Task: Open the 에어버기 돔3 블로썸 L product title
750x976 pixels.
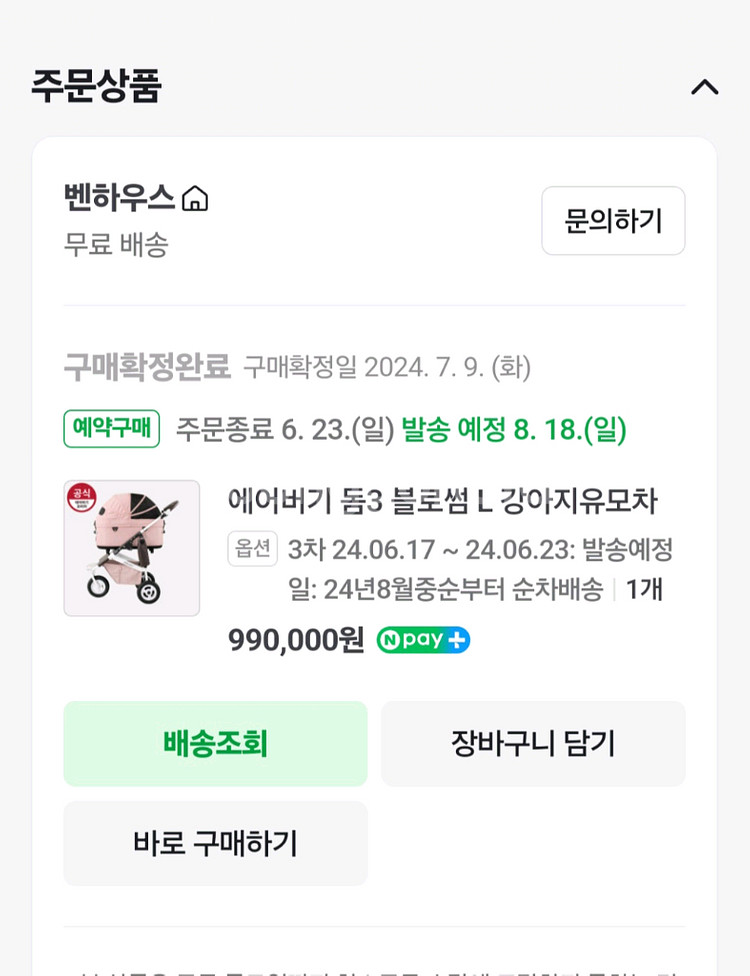Action: 442,501
